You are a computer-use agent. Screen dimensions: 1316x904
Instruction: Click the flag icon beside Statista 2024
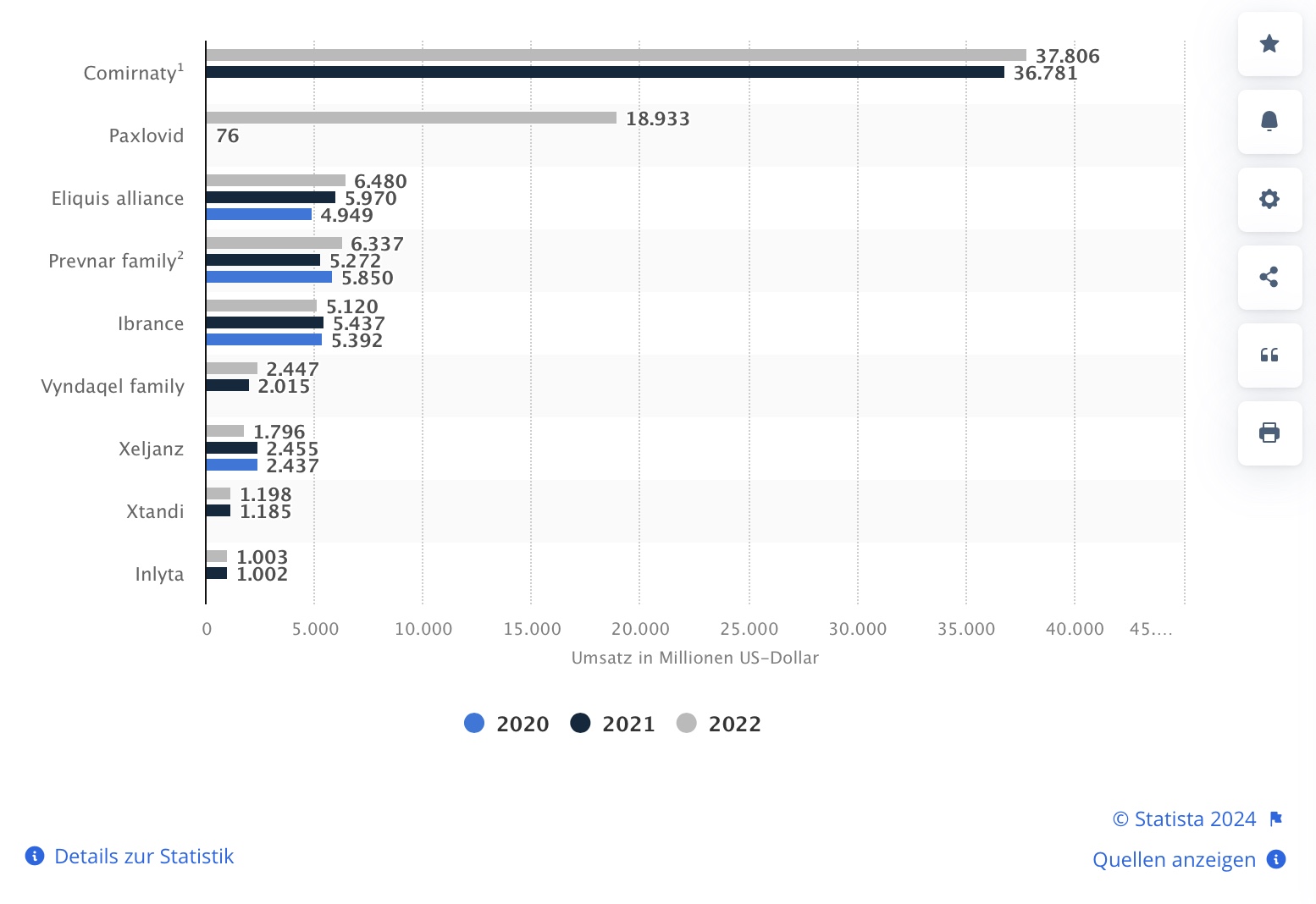(1276, 819)
